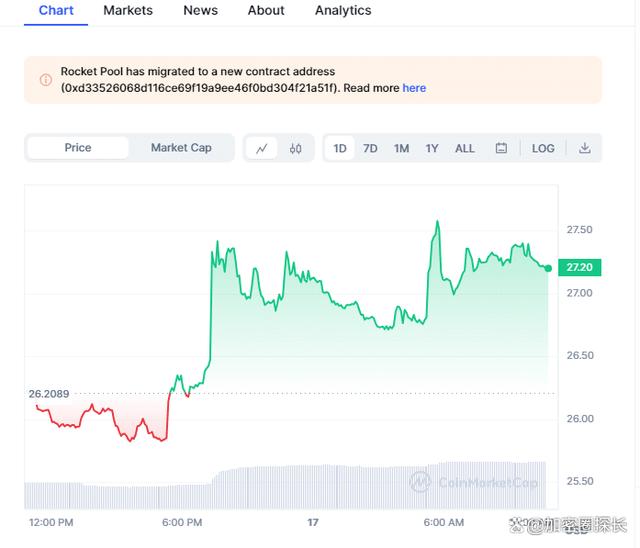Click the 27.00 y-axis label
Image resolution: width=640 pixels, height=548 pixels.
pyautogui.click(x=579, y=293)
